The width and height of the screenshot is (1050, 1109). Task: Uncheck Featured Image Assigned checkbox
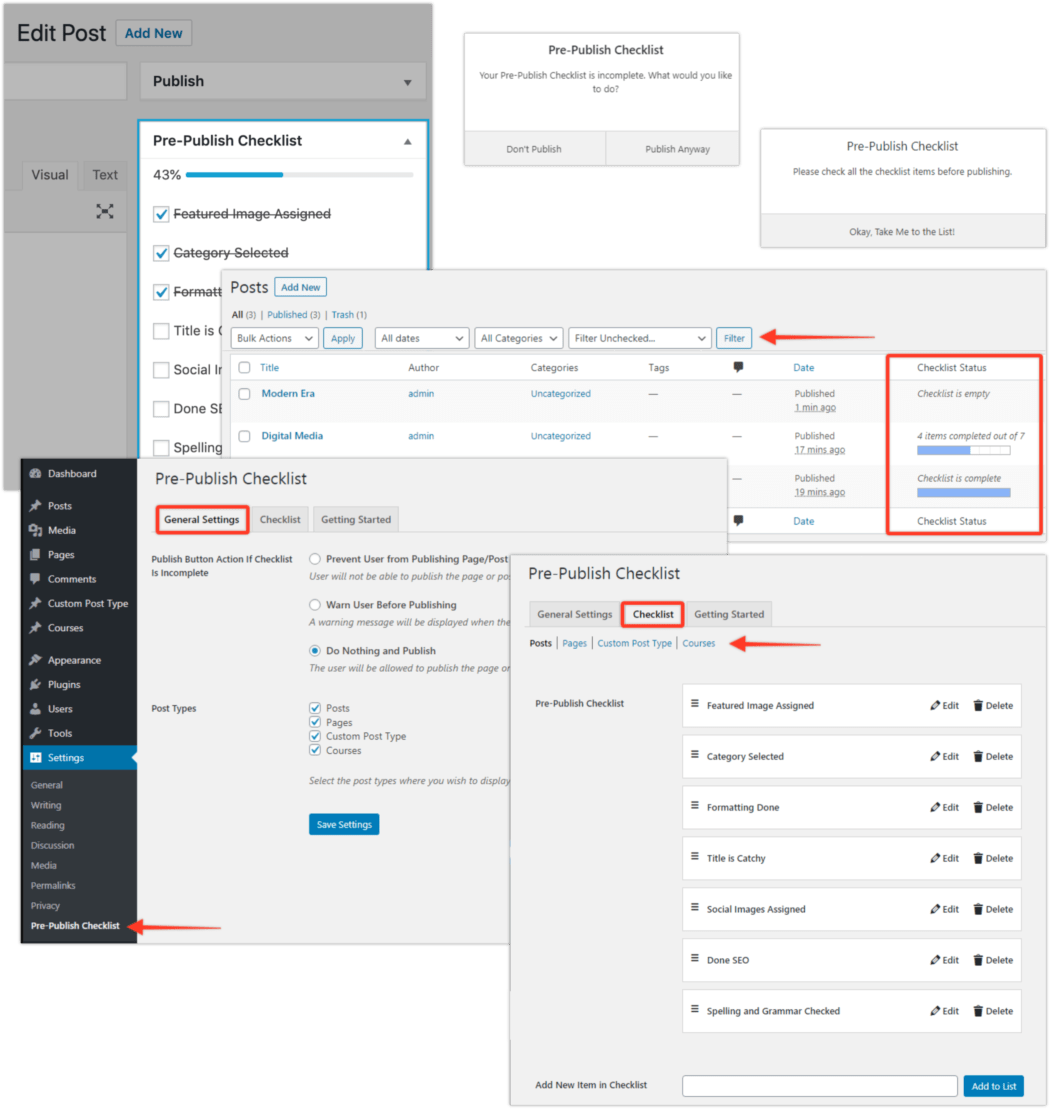point(161,214)
